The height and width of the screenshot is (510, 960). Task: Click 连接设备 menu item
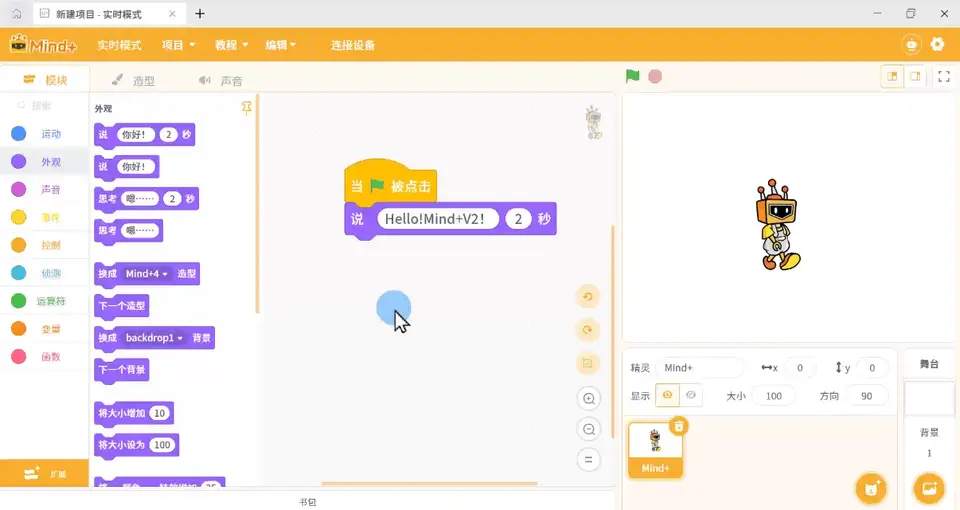pyautogui.click(x=353, y=45)
